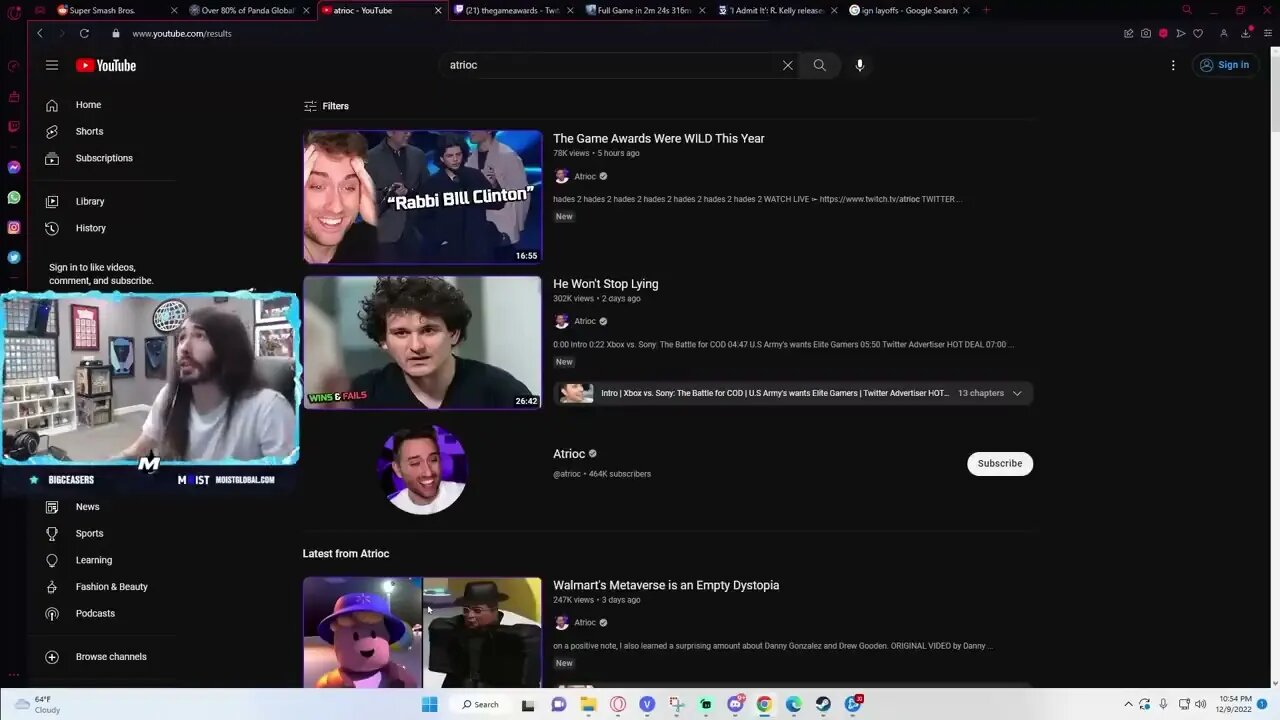Open the Learning category
The height and width of the screenshot is (720, 1280).
pyautogui.click(x=93, y=560)
